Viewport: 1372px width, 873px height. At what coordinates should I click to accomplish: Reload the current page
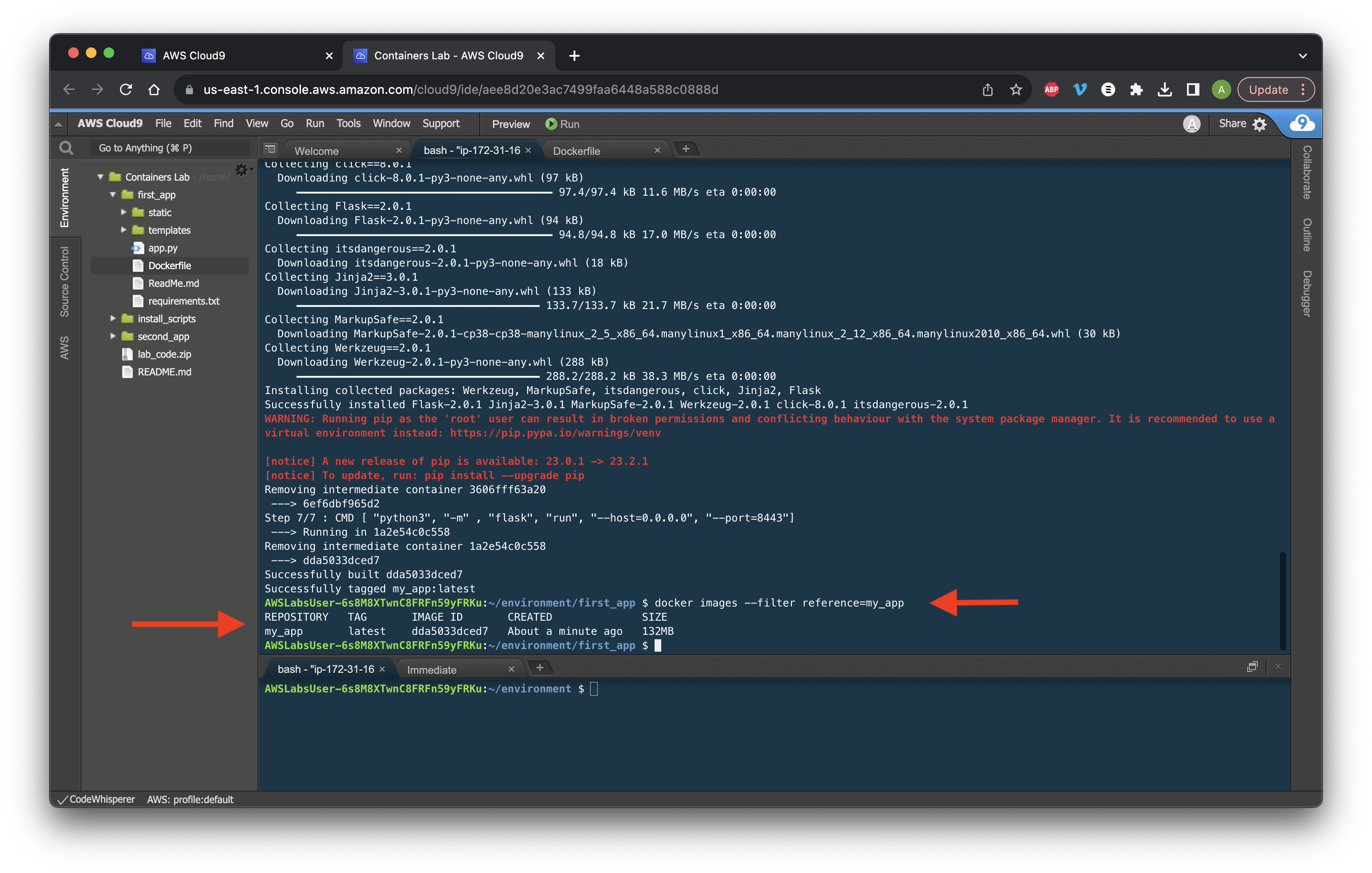point(126,89)
